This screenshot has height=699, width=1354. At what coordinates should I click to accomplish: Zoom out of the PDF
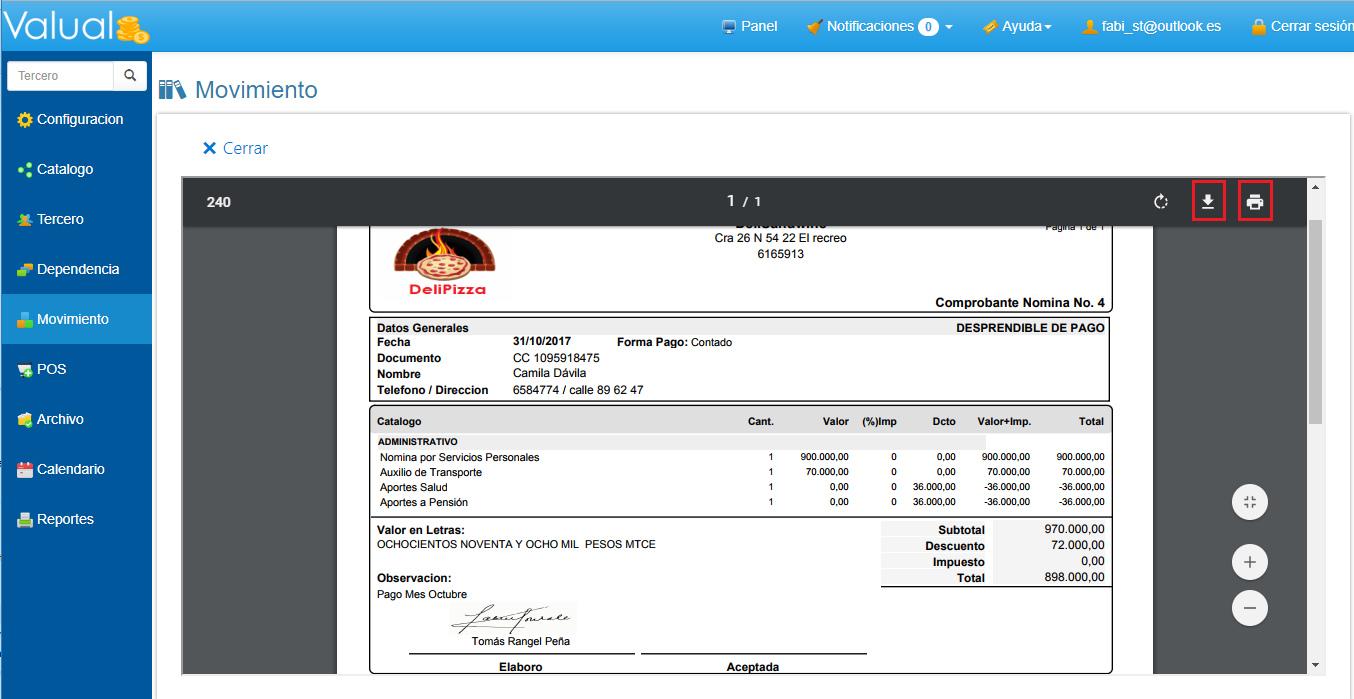(x=1249, y=607)
